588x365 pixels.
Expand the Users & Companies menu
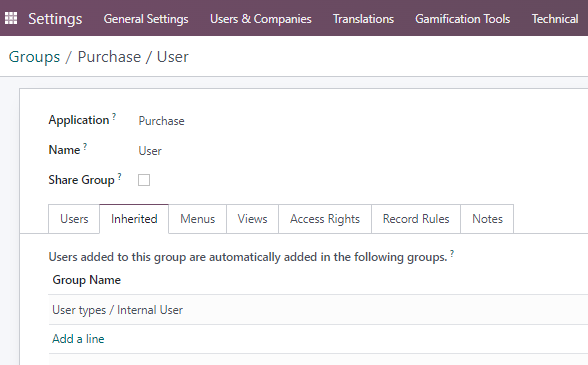pyautogui.click(x=261, y=19)
